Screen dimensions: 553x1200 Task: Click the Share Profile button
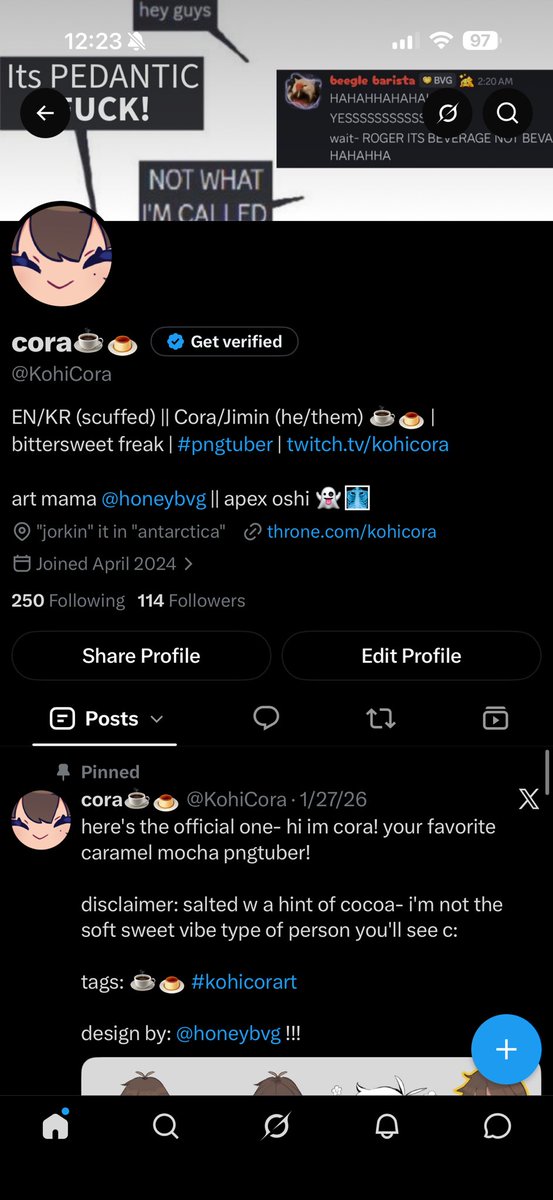coord(141,656)
